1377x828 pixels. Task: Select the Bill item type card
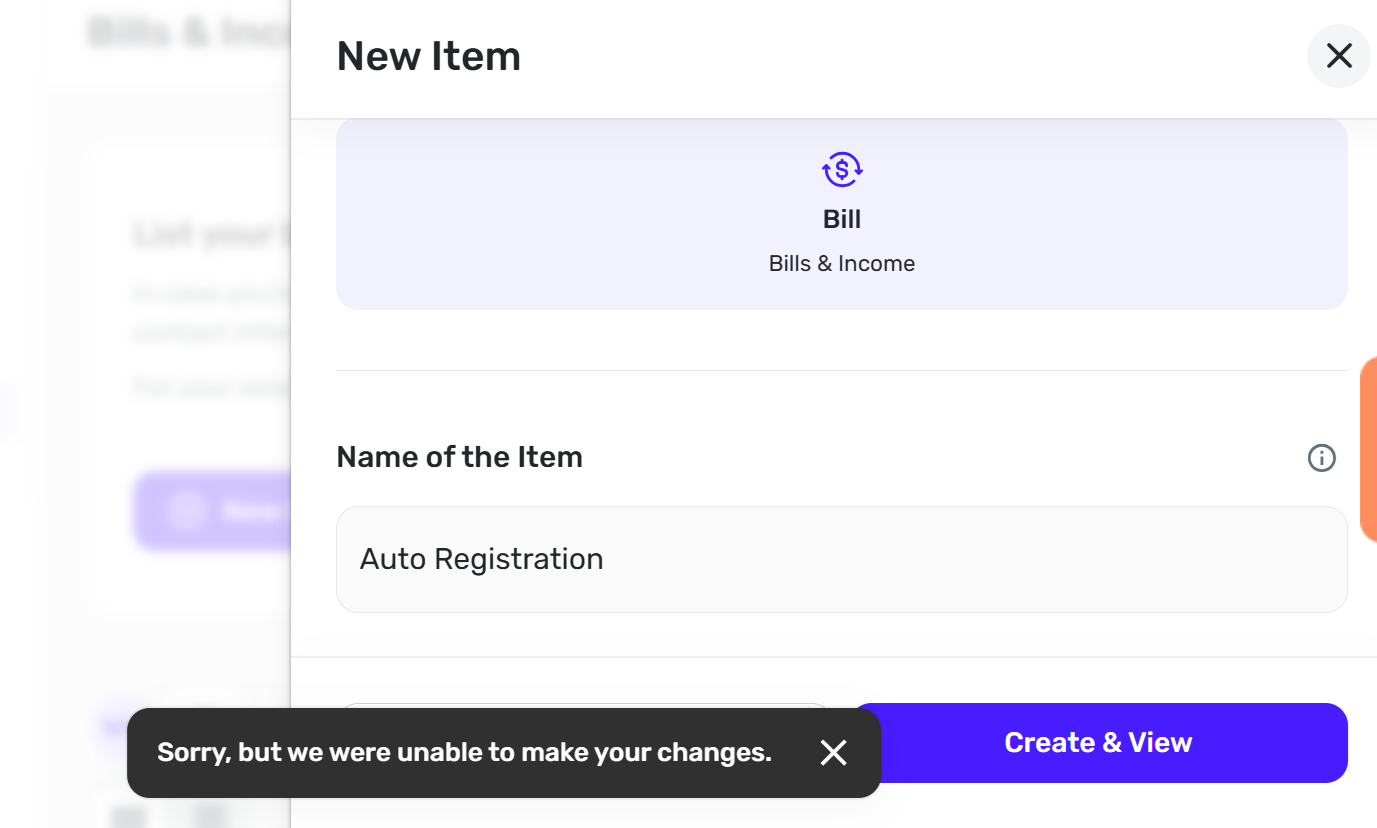pyautogui.click(x=841, y=214)
